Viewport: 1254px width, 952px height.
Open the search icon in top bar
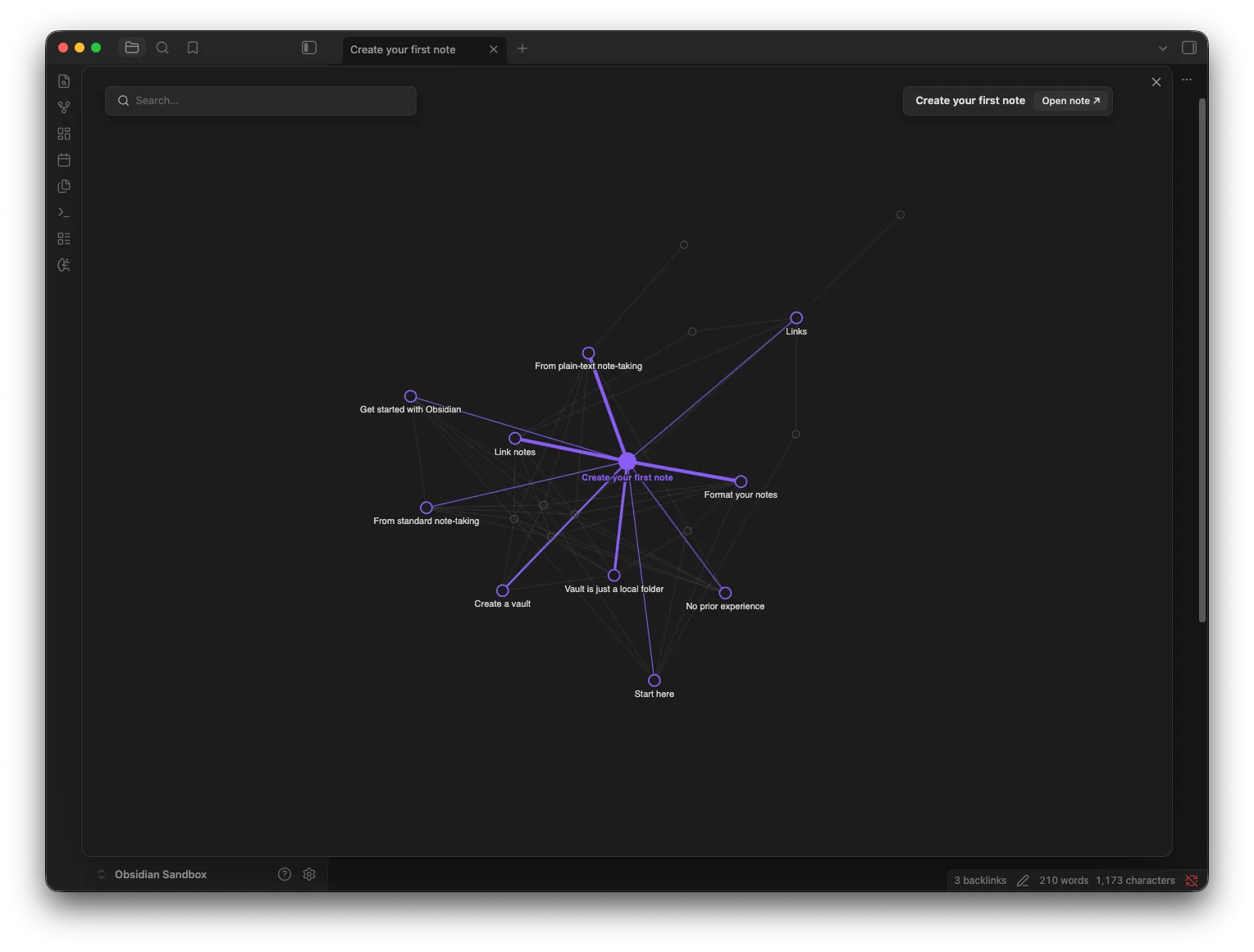[x=162, y=48]
